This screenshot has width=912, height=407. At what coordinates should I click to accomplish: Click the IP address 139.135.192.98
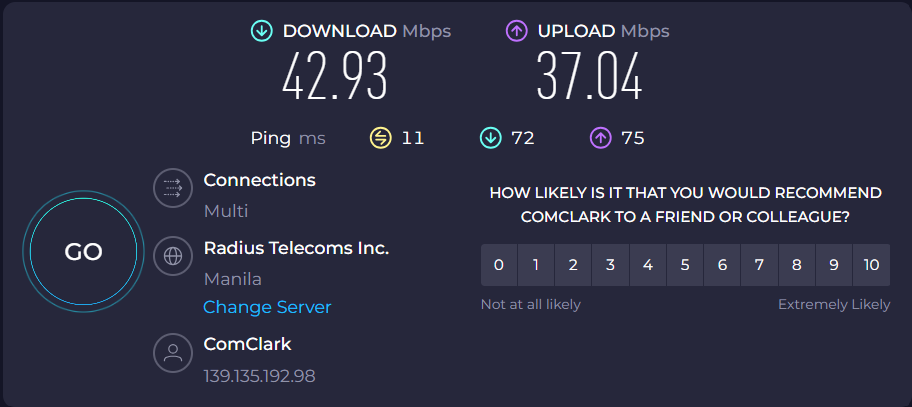coord(259,376)
